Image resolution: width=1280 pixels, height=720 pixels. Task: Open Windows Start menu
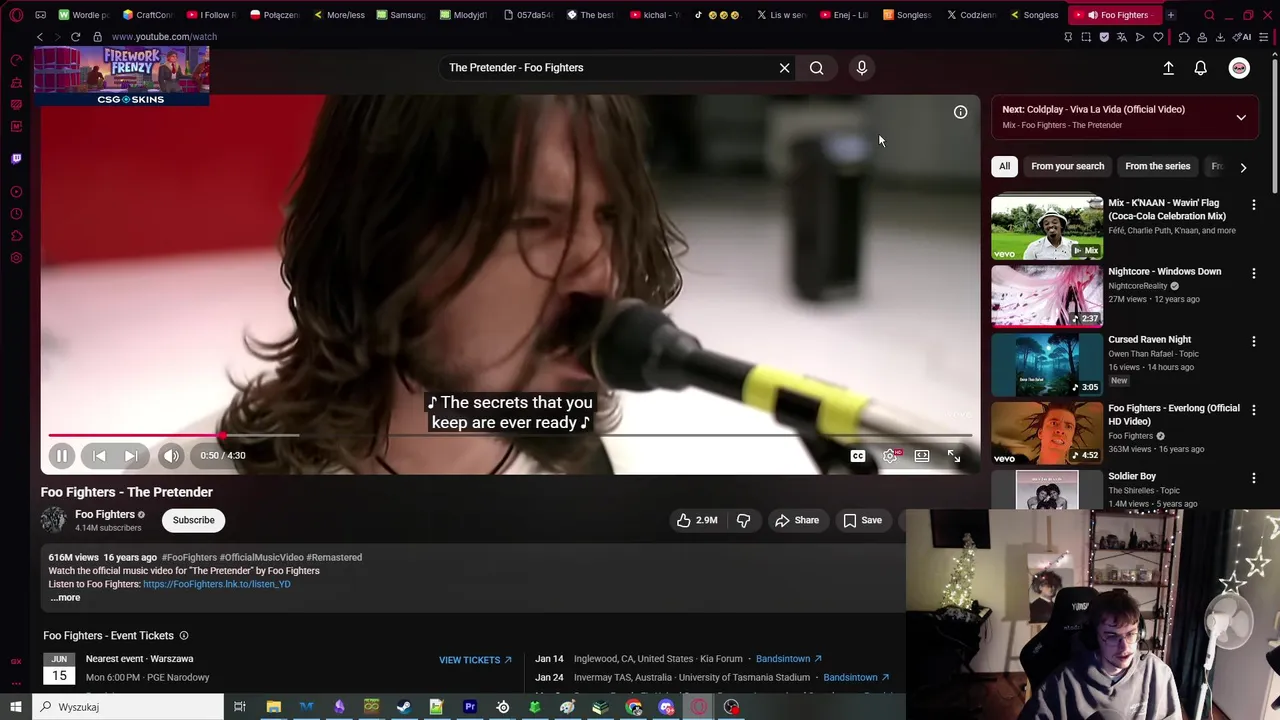pyautogui.click(x=16, y=707)
